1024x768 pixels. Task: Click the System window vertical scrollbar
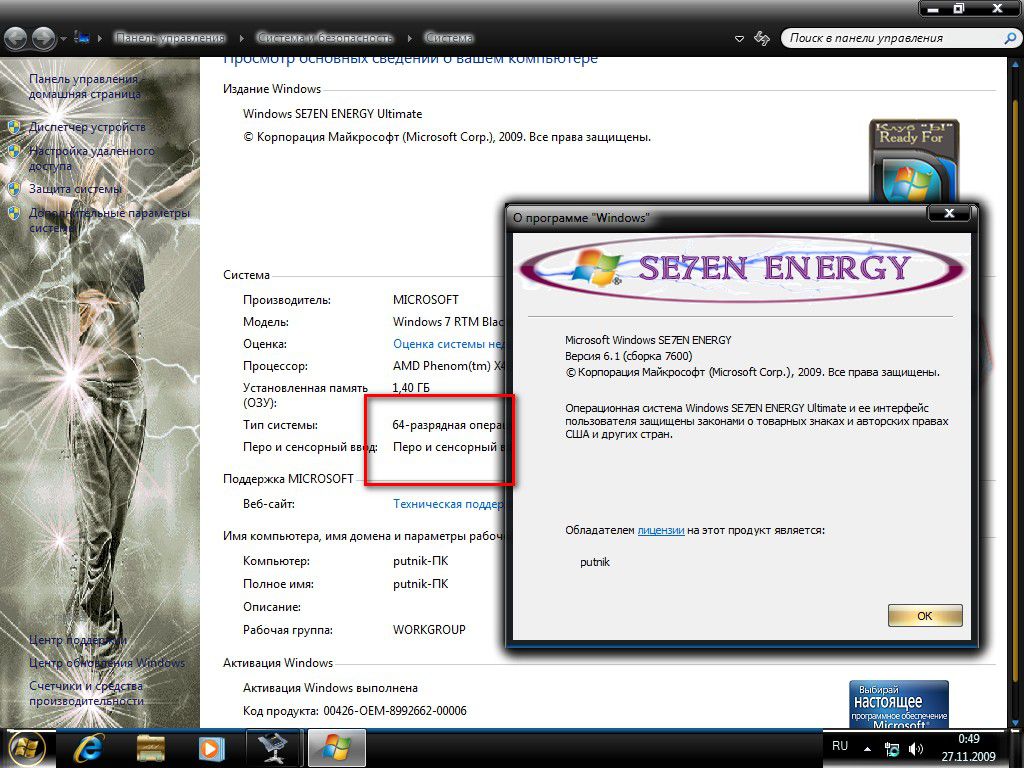coord(1016,392)
